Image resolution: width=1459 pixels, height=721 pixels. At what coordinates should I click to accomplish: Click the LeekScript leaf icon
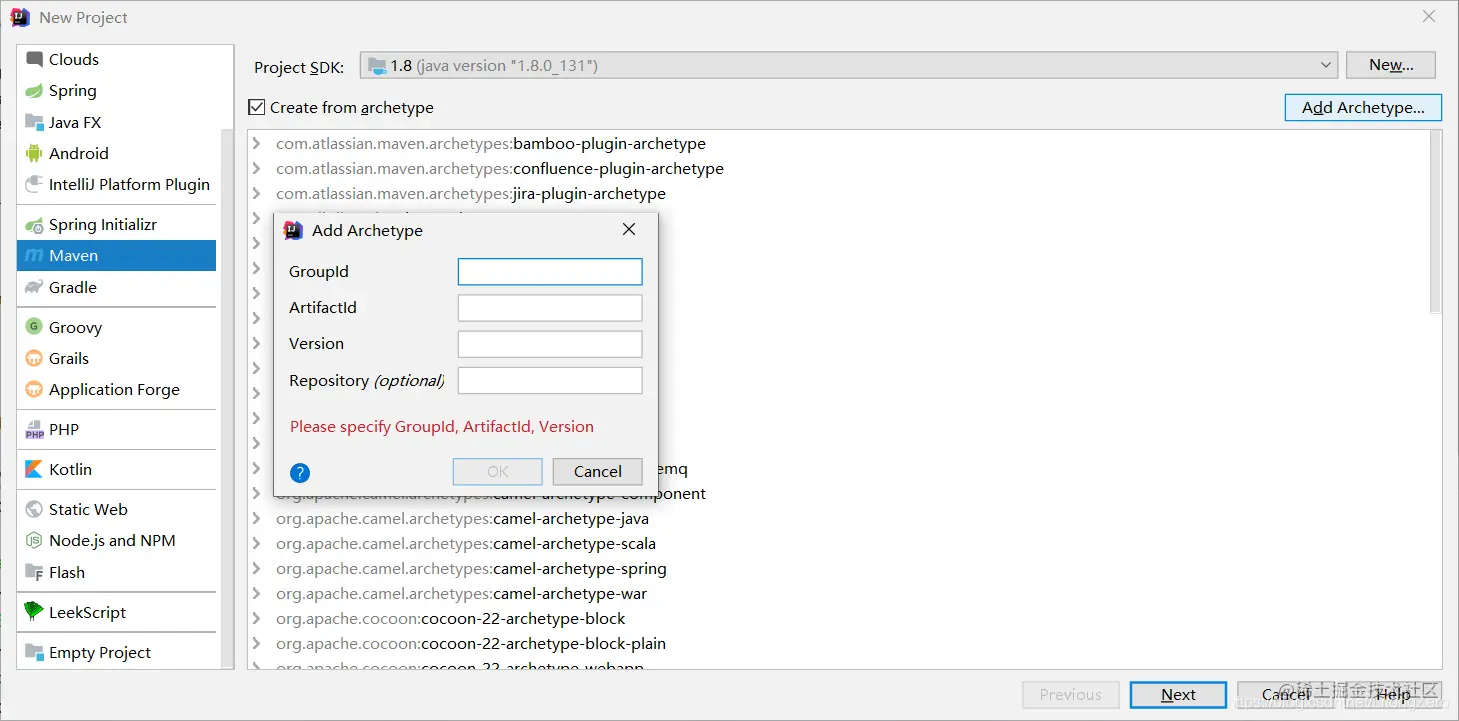(34, 612)
